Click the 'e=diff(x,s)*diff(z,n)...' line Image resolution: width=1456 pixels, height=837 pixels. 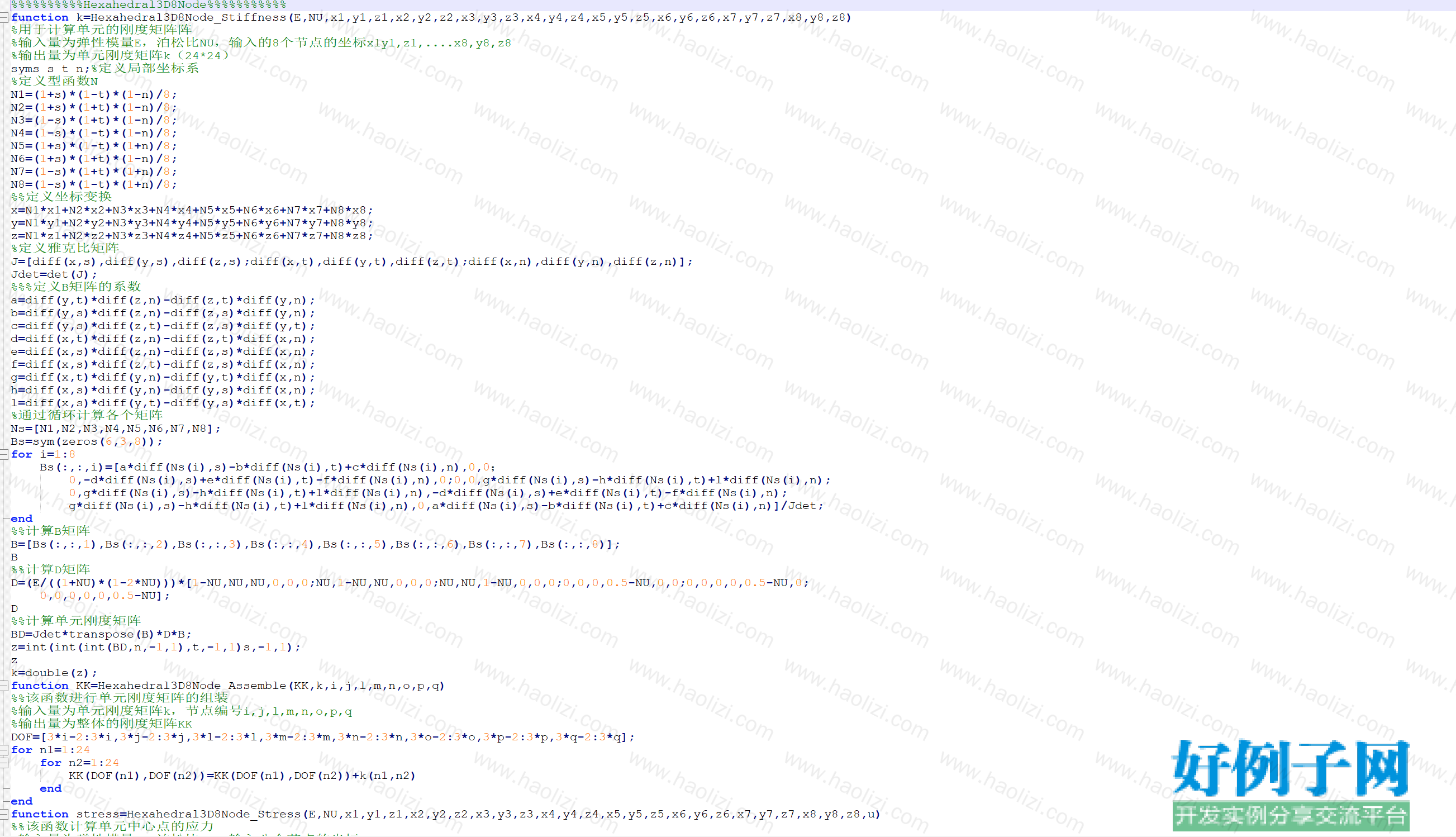tap(163, 351)
